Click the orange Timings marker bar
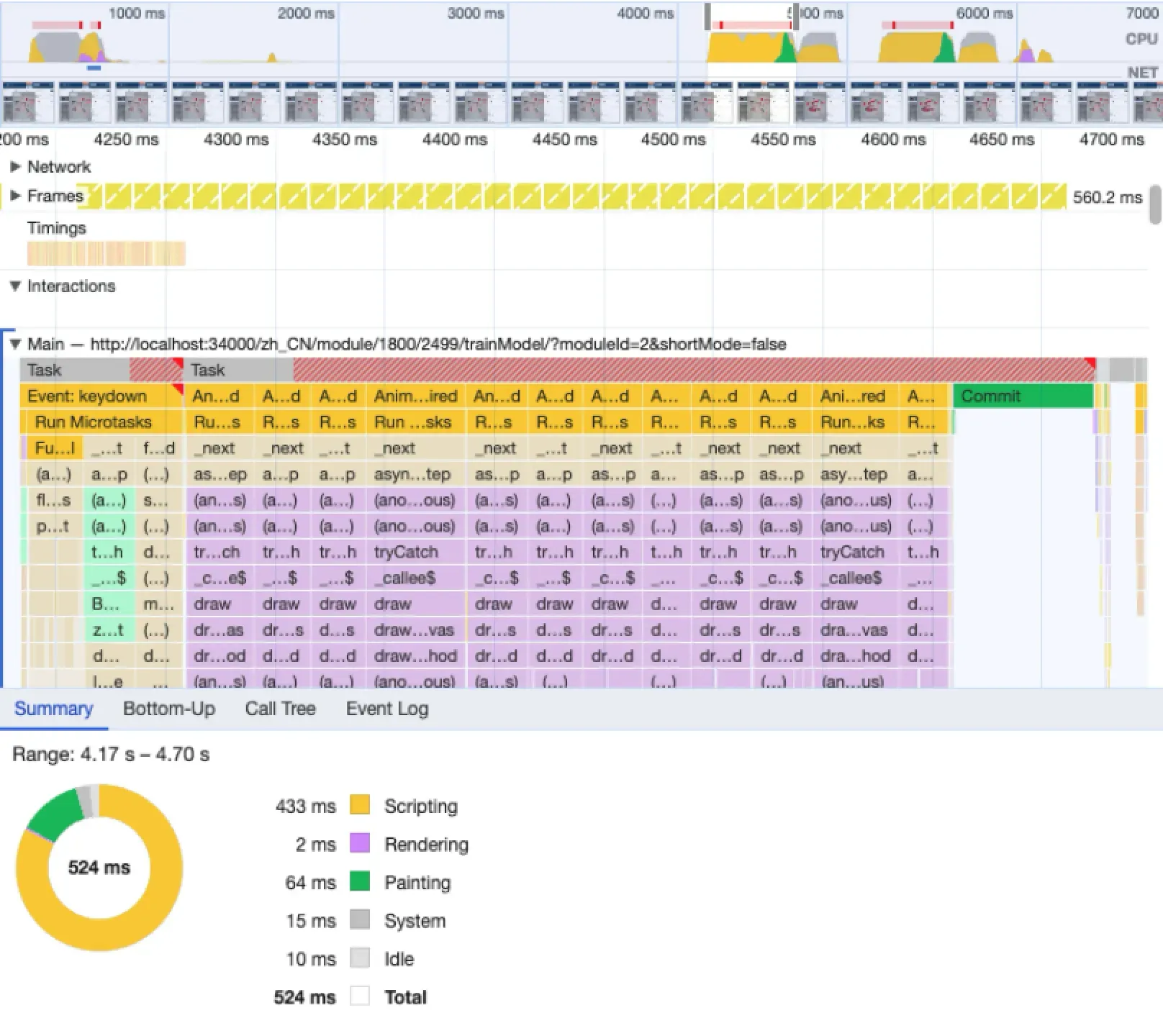Image resolution: width=1163 pixels, height=1036 pixels. coord(106,254)
